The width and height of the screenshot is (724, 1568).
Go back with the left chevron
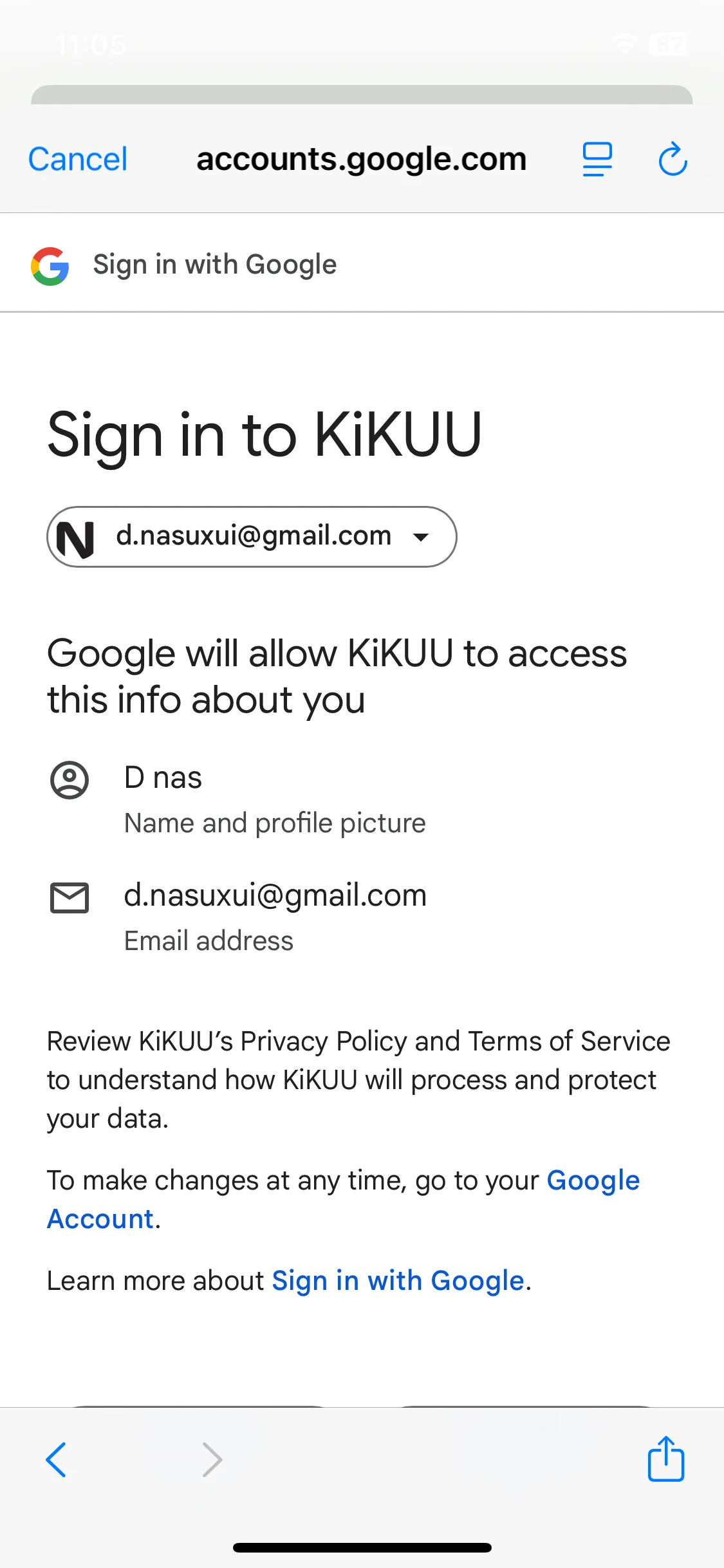pyautogui.click(x=57, y=1459)
